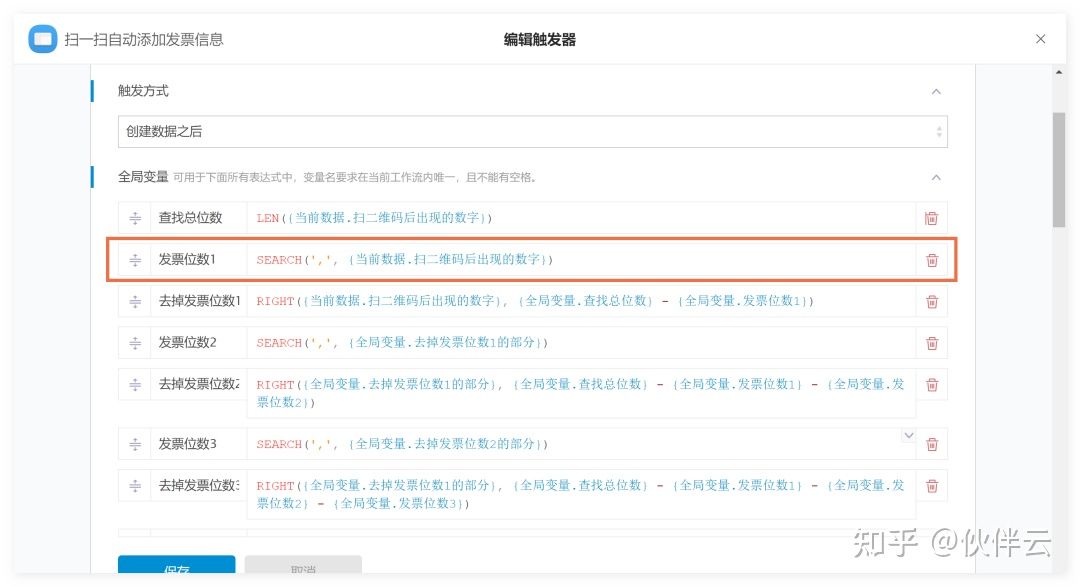Click drag handle of 发票位数2 row
The image size is (1080, 587).
[x=135, y=342]
